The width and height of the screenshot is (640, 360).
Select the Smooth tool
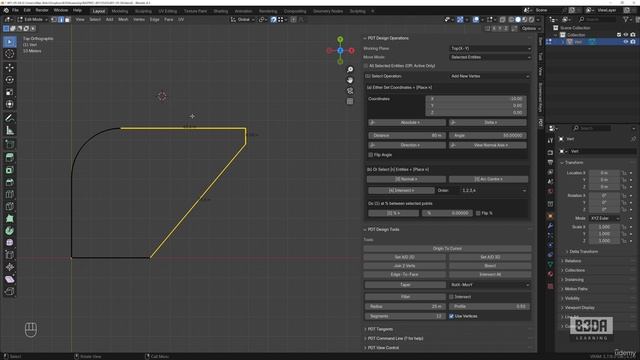pos(9,243)
